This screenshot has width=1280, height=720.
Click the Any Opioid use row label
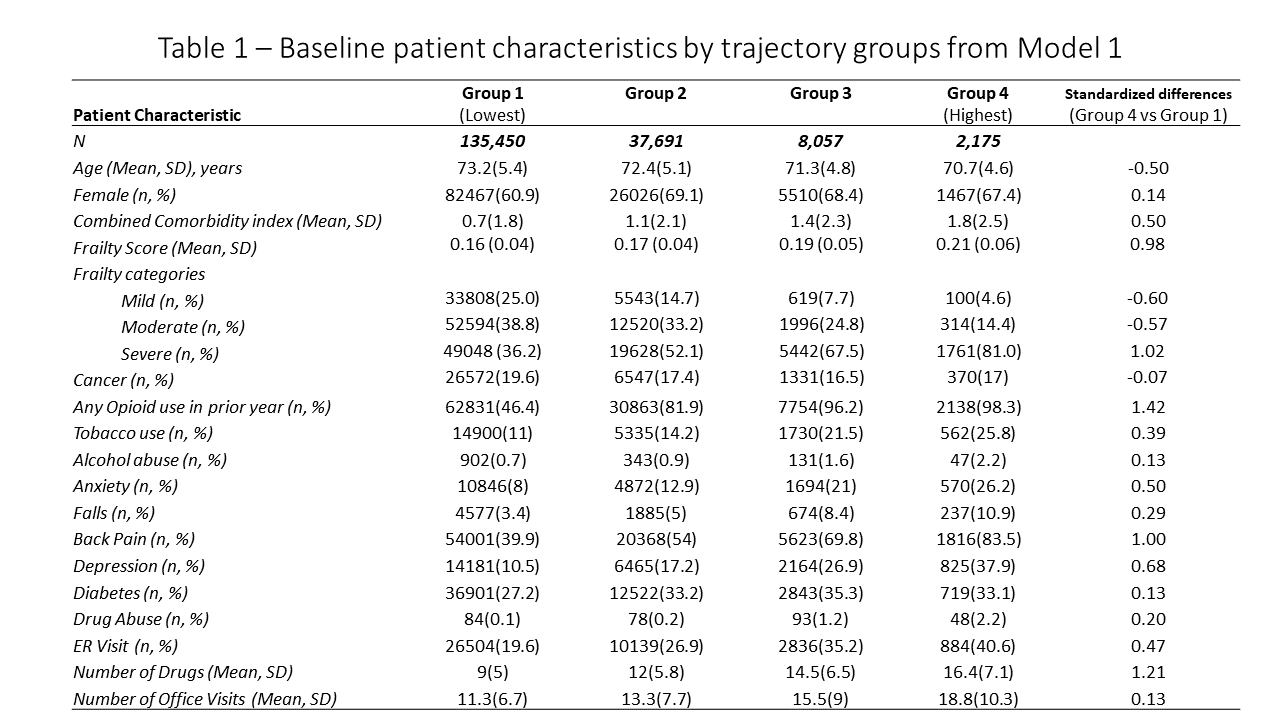point(201,407)
